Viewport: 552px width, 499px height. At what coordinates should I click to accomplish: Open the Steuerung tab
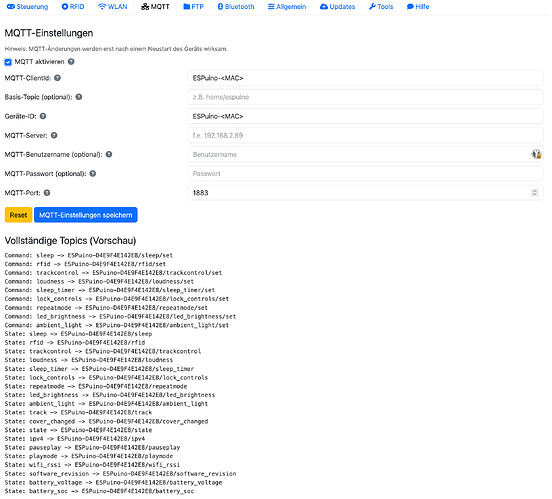click(27, 7)
